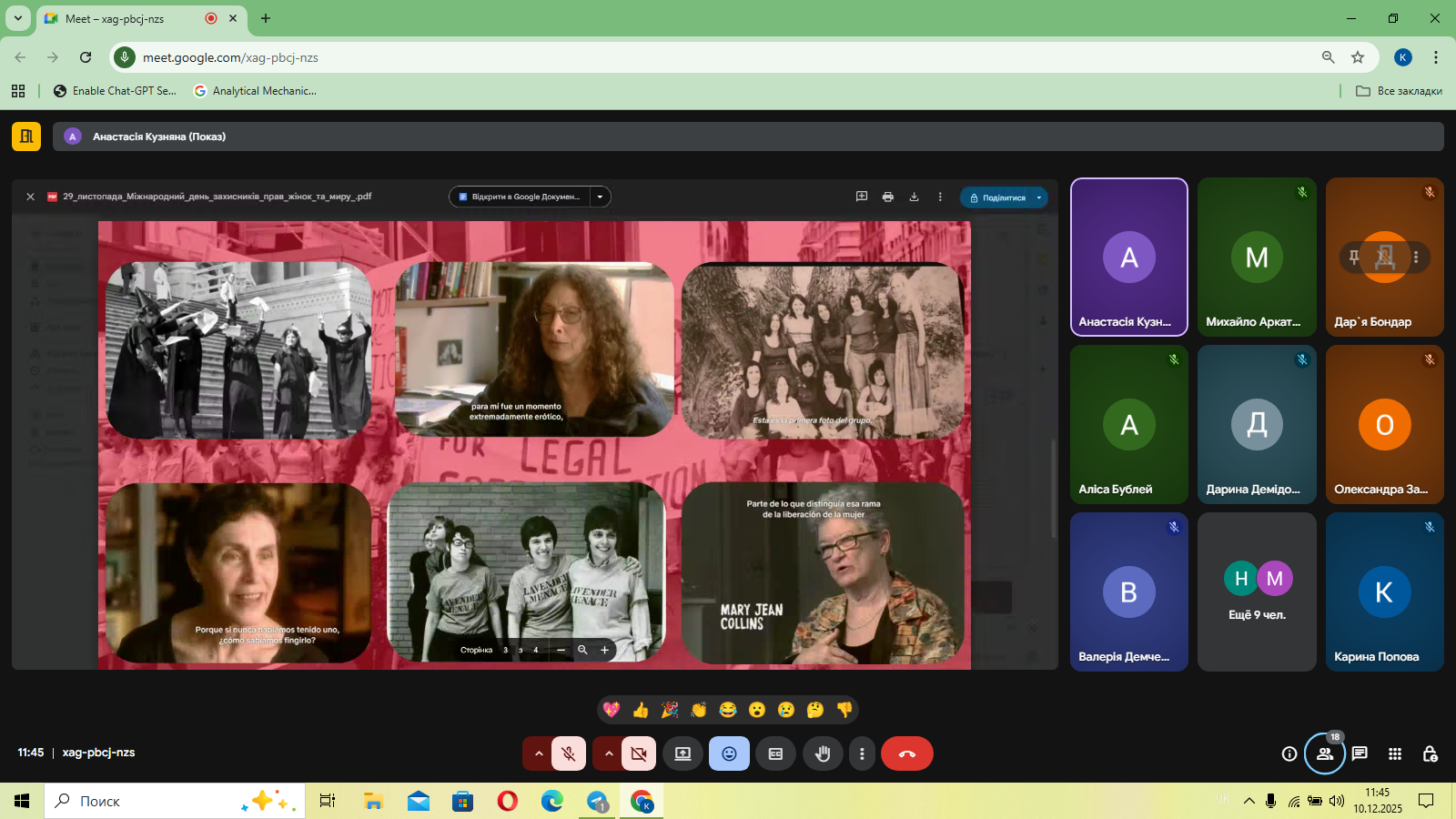Expand the camera video settings arrow
The image size is (1456, 819).
tap(608, 753)
